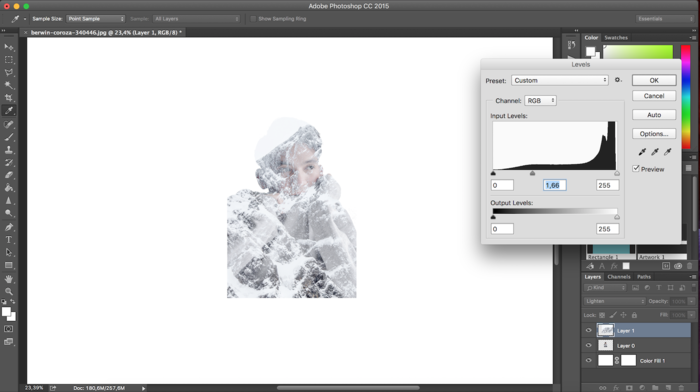Select the Zoom tool
This screenshot has height=392, width=700.
[x=8, y=292]
